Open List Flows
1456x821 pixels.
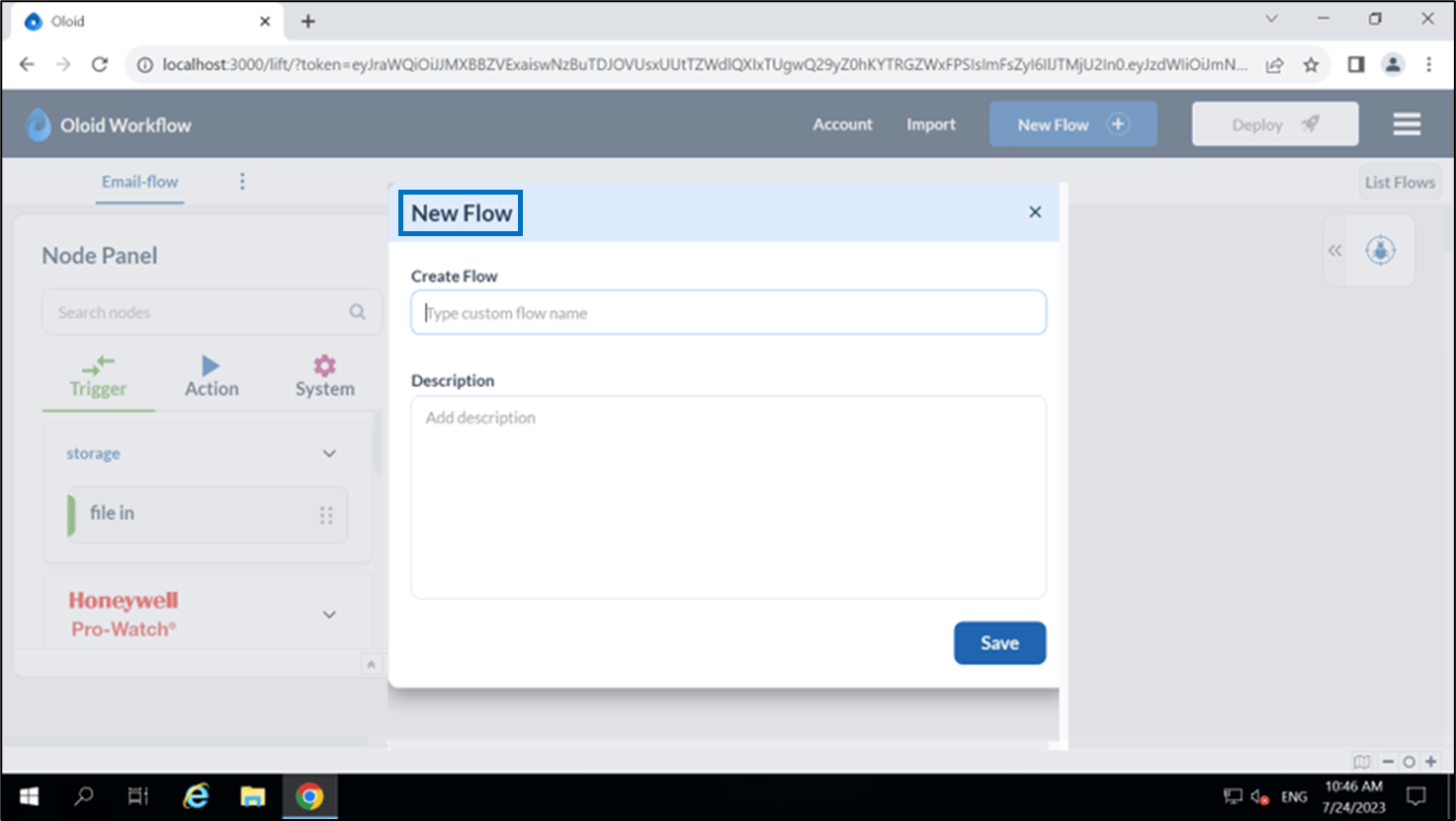(1400, 183)
